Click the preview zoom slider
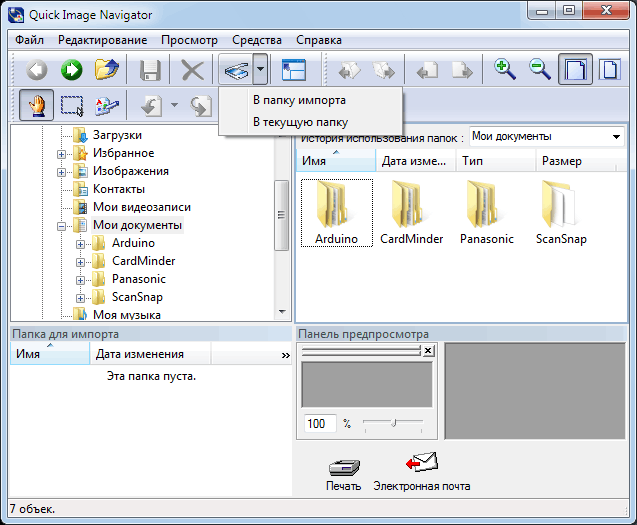 [x=393, y=423]
